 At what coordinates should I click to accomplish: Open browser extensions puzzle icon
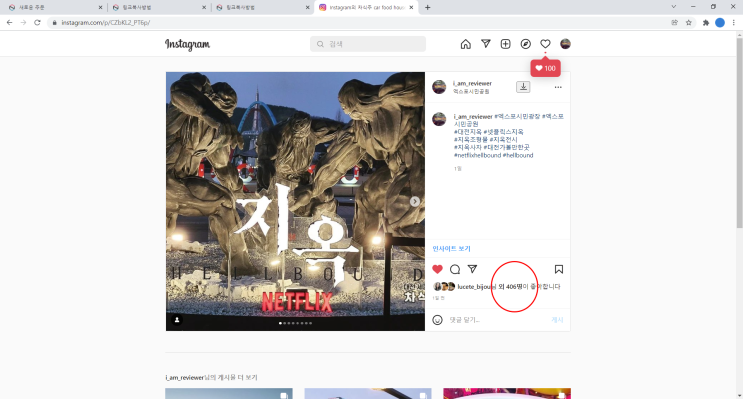(x=706, y=22)
